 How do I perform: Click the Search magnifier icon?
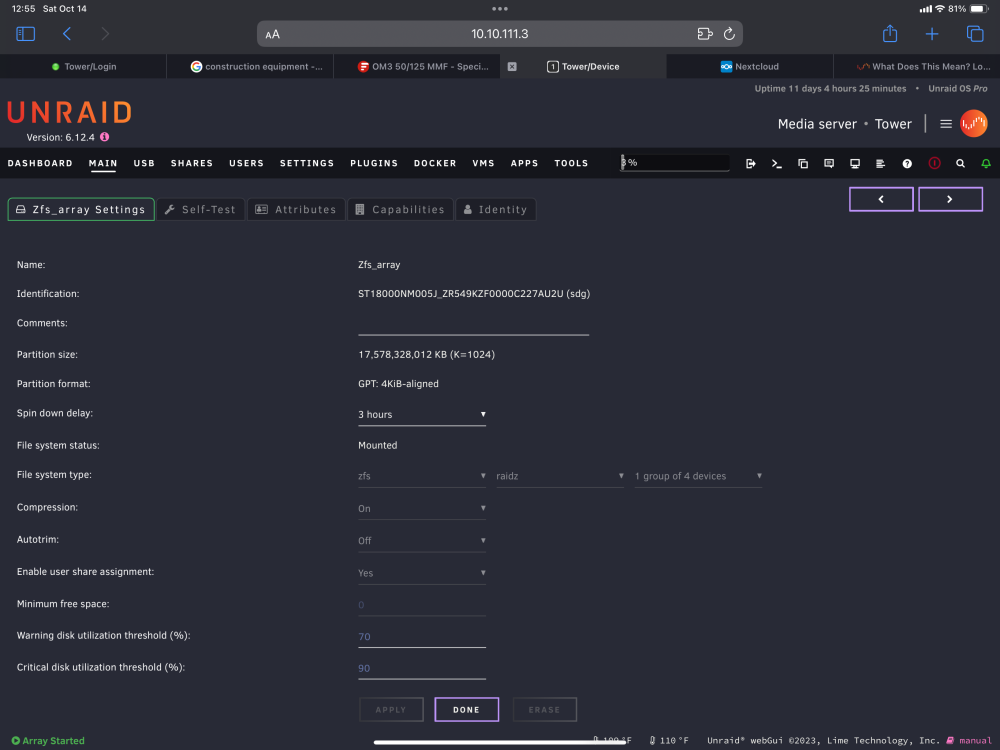pos(960,164)
